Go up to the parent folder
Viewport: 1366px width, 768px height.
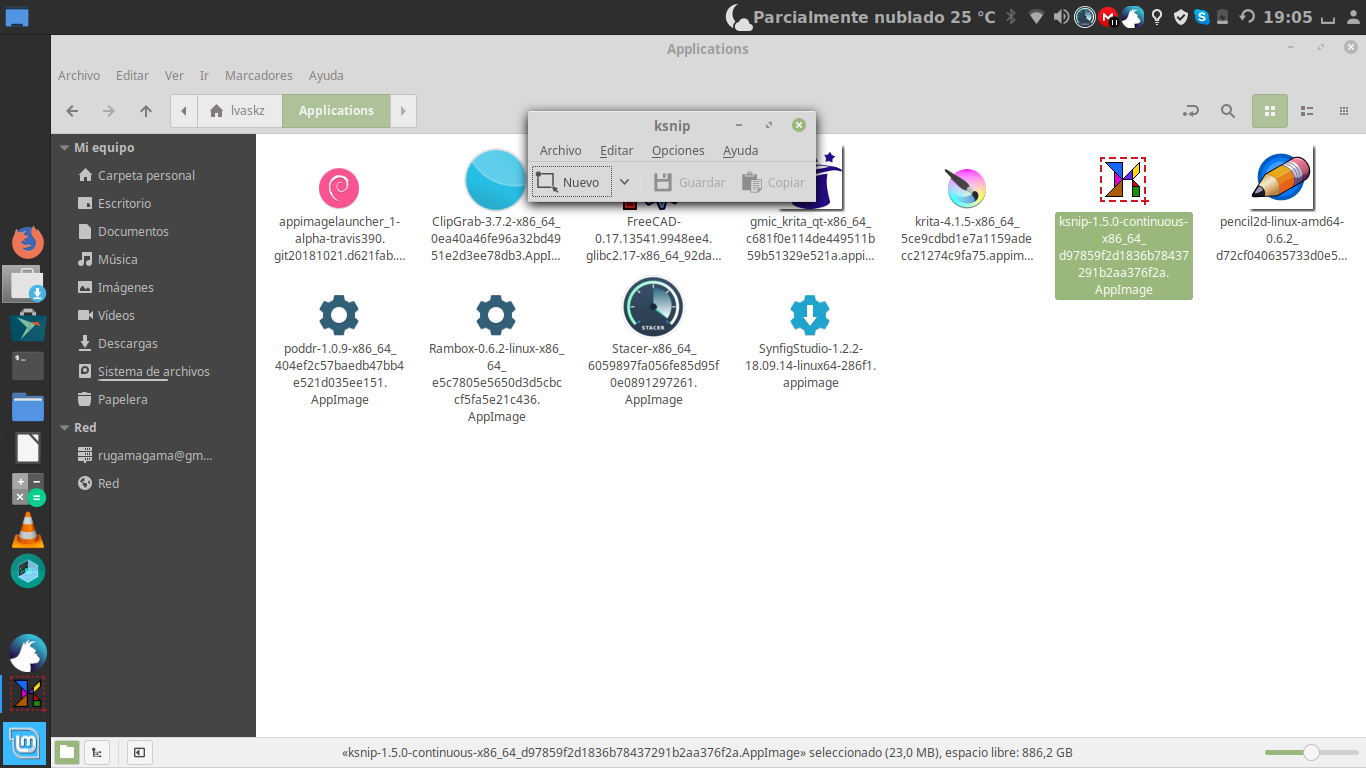click(146, 111)
